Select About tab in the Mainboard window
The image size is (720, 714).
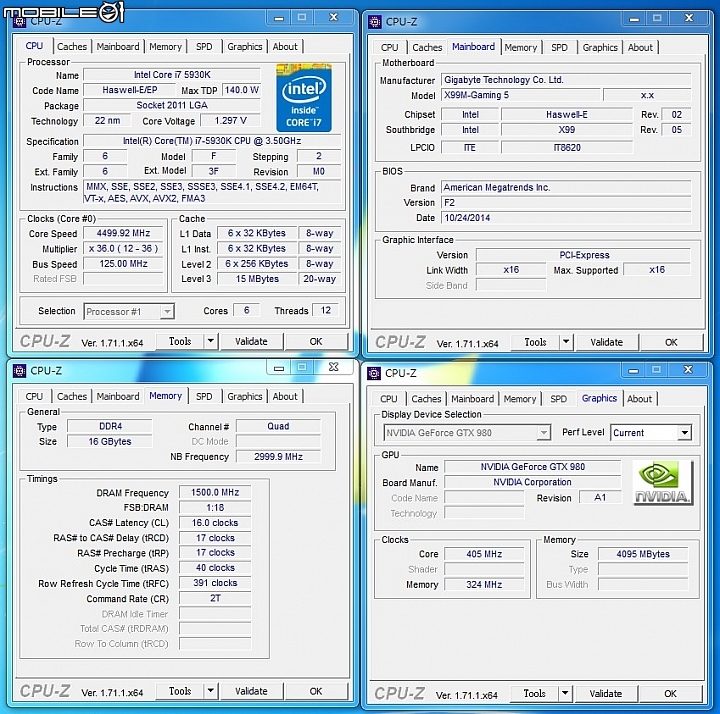click(640, 47)
